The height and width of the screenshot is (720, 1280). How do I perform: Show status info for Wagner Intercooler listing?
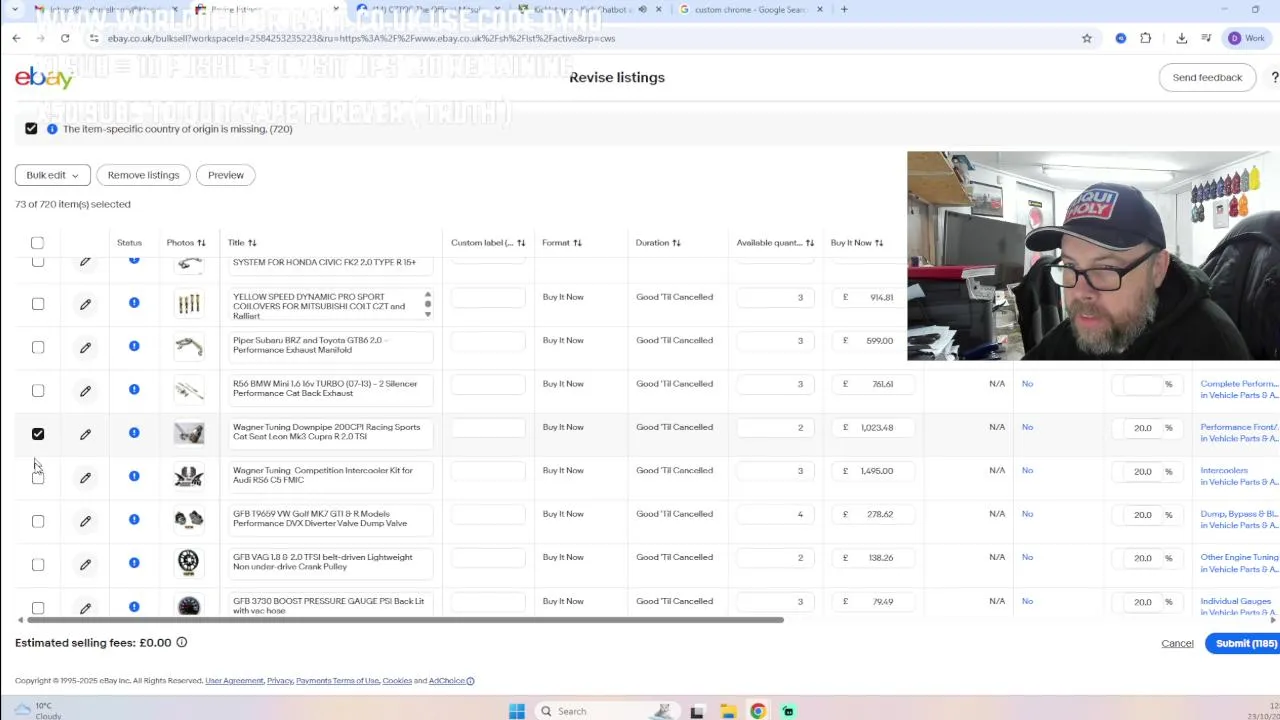134,476
